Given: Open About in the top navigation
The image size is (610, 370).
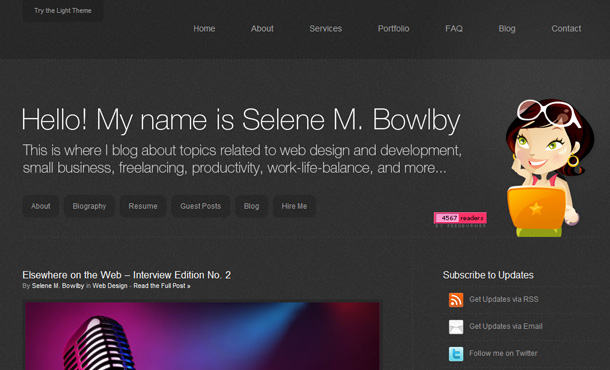Looking at the screenshot, I should pyautogui.click(x=262, y=28).
